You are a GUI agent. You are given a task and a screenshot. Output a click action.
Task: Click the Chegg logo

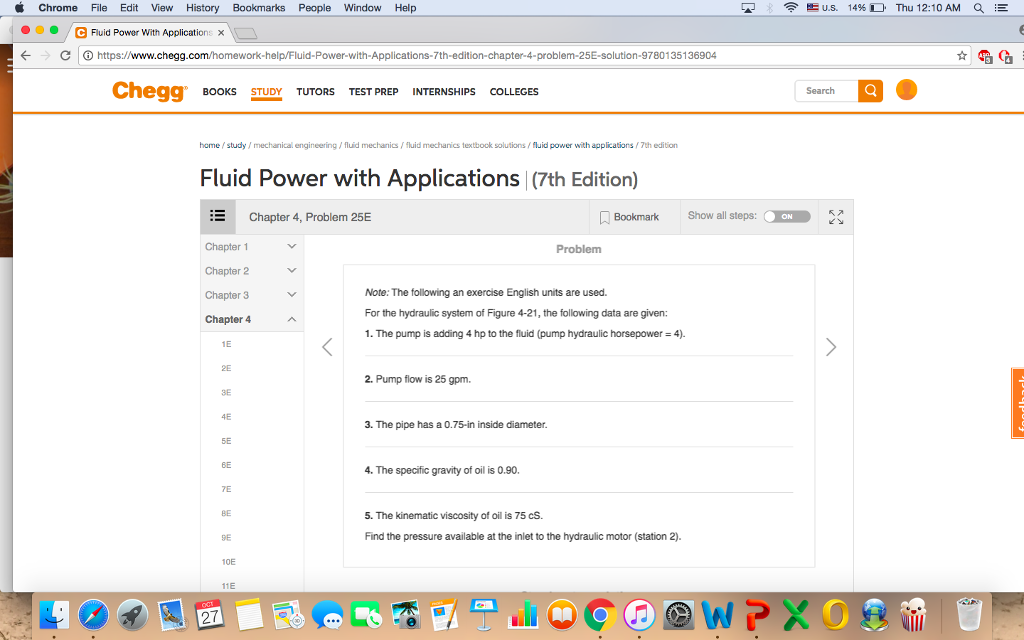coord(148,91)
